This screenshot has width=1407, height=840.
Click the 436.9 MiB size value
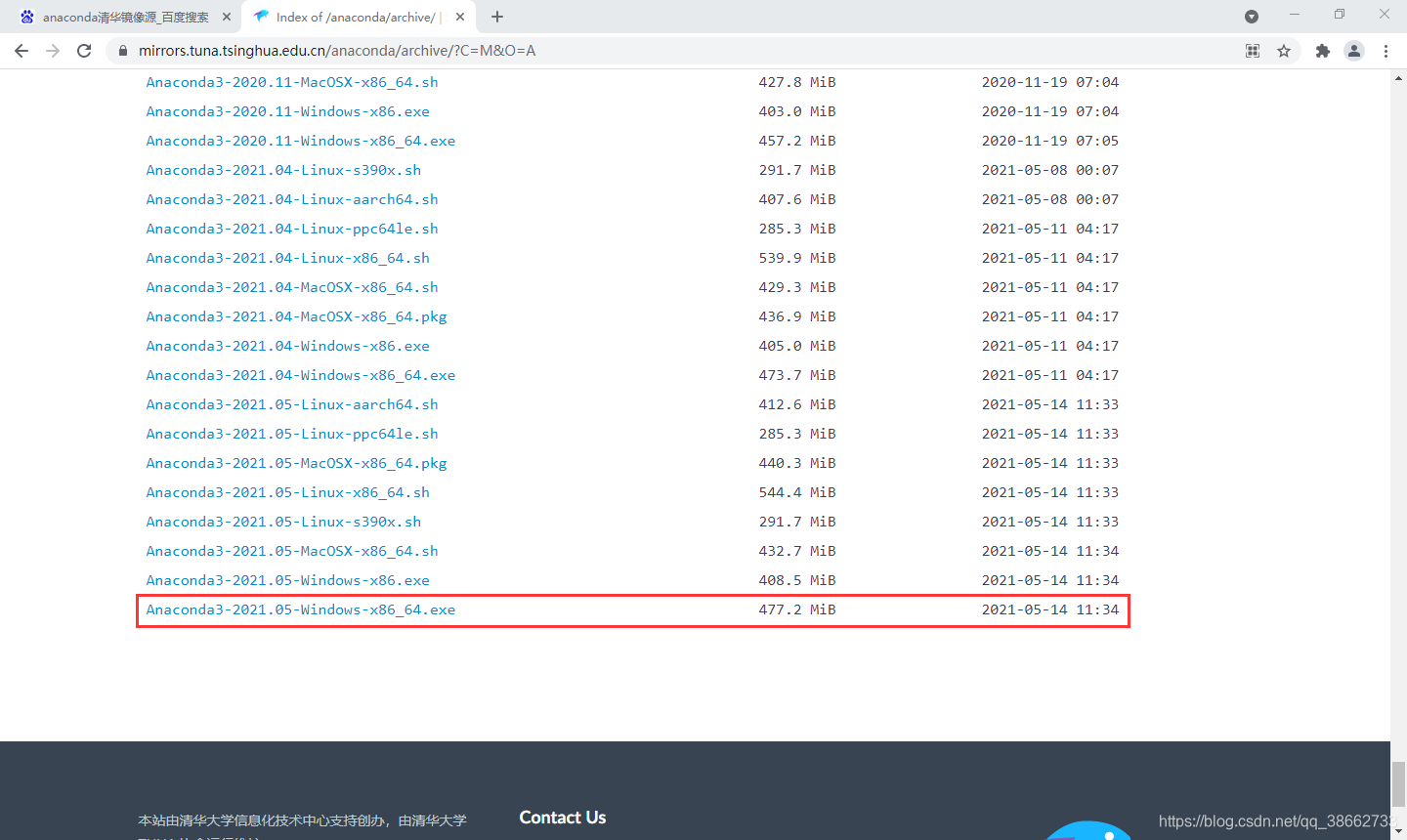[x=797, y=316]
